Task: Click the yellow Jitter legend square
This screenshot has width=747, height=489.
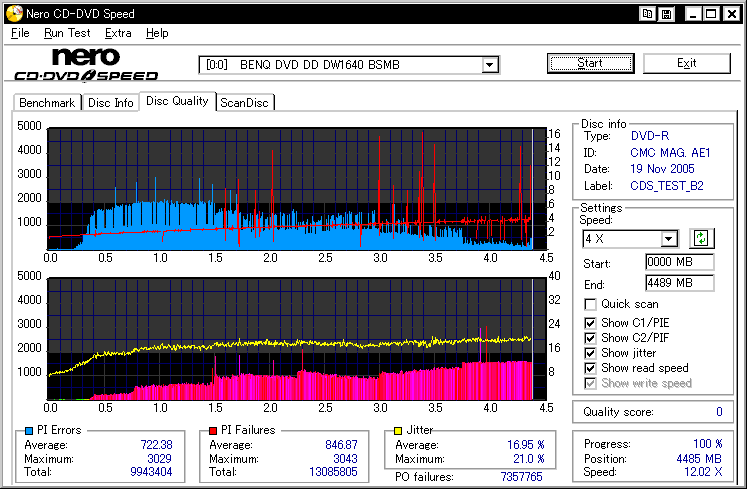Action: click(399, 431)
